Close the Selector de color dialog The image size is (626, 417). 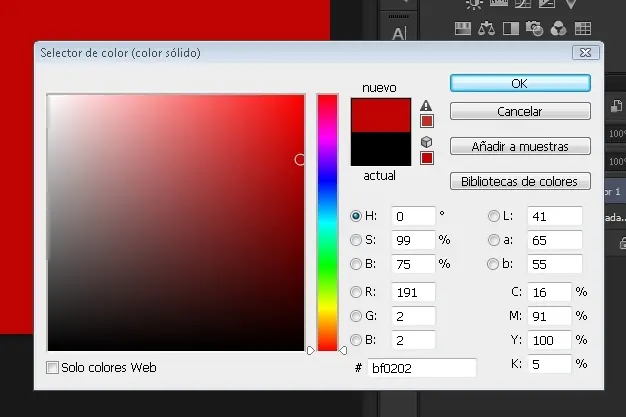coord(586,52)
